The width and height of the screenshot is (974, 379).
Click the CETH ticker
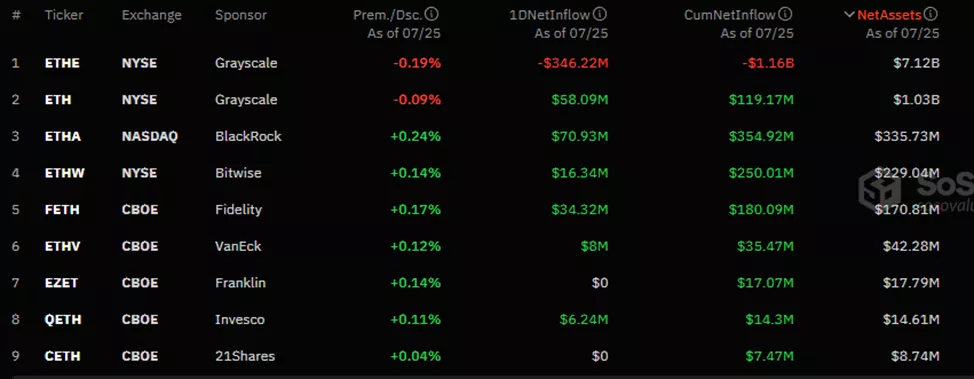[62, 356]
